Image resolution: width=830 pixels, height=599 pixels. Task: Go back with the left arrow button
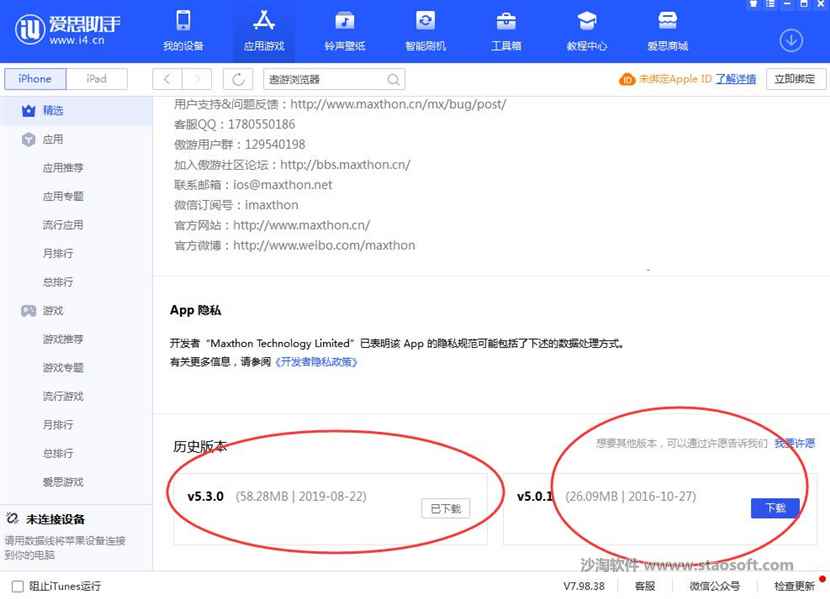(x=167, y=79)
